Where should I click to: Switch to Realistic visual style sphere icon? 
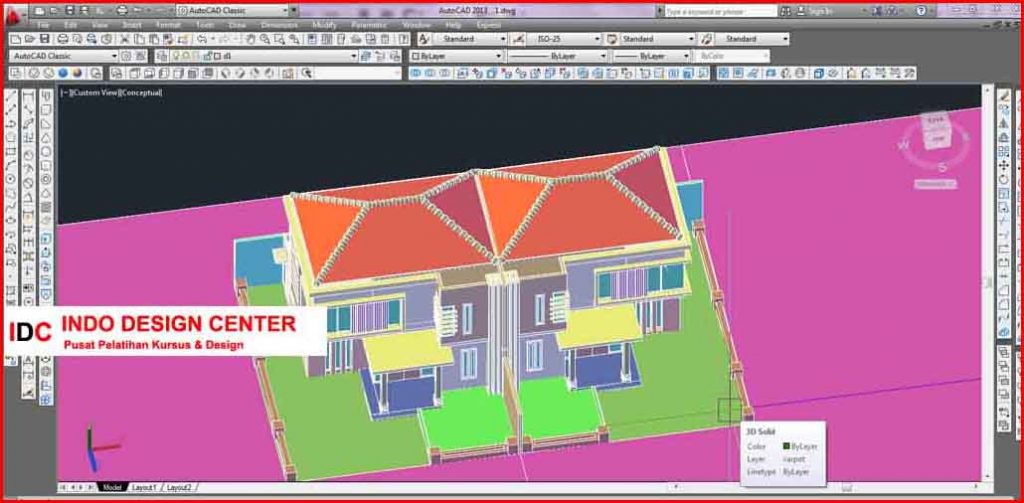point(63,73)
